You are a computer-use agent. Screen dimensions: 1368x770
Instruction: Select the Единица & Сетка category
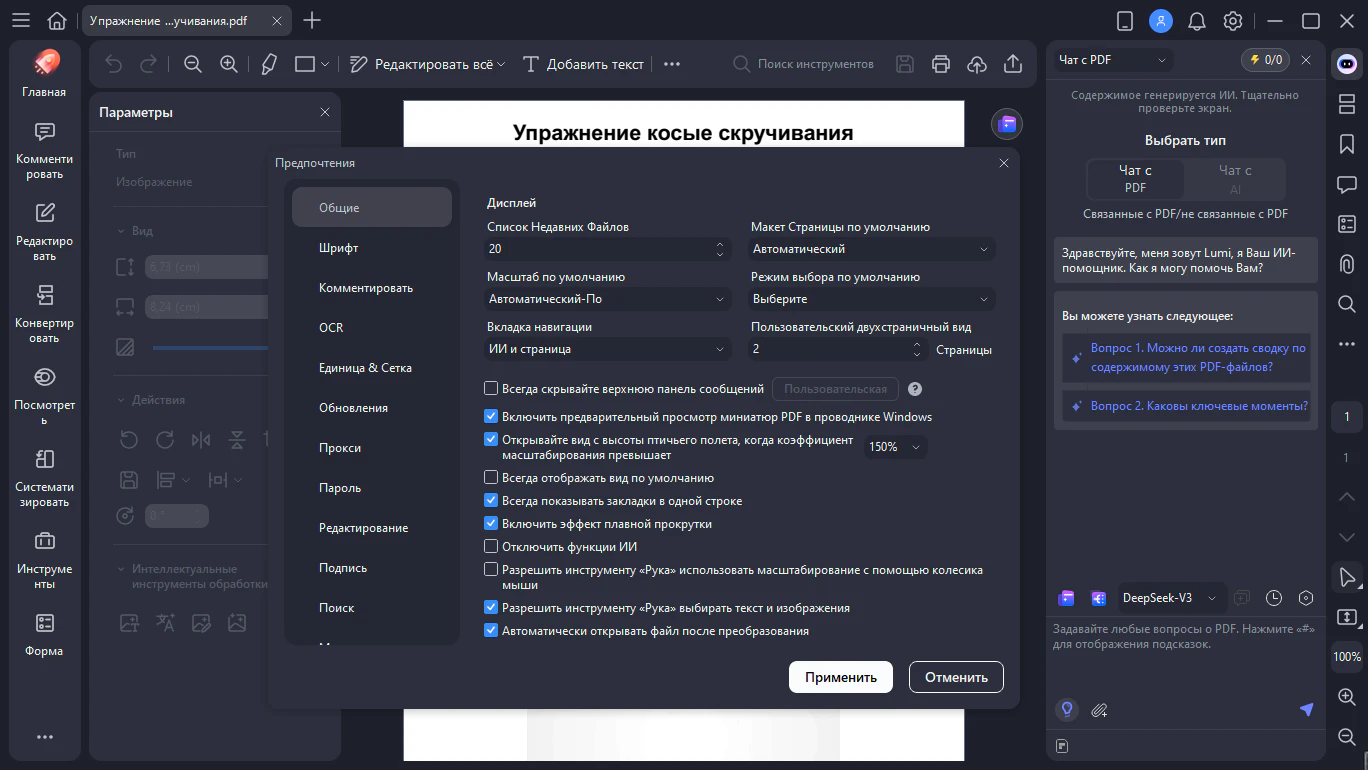372,367
